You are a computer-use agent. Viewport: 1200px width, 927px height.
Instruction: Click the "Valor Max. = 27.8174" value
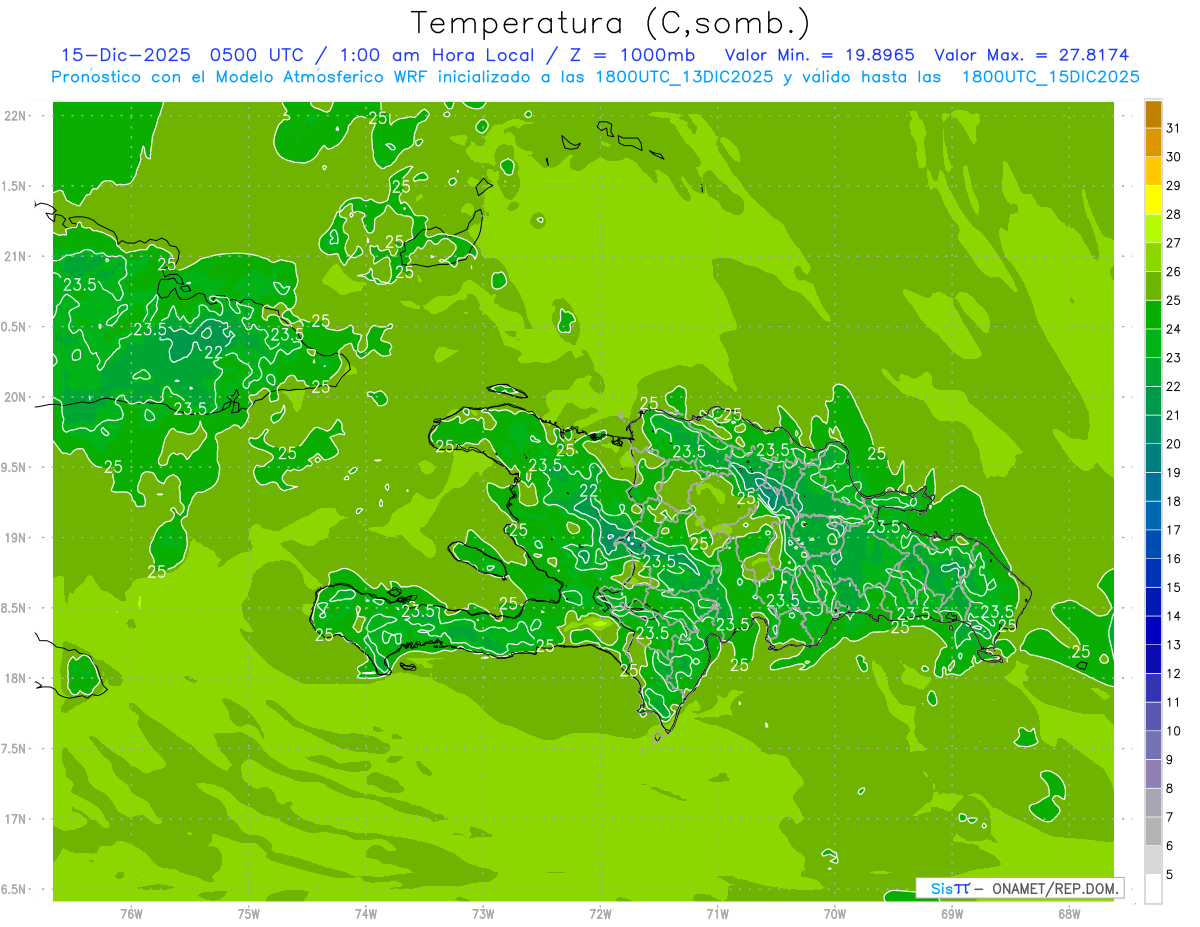tap(1032, 55)
